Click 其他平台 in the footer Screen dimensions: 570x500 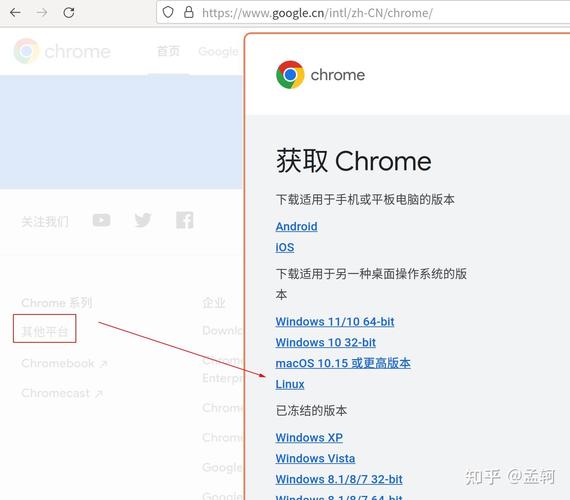coord(45,331)
